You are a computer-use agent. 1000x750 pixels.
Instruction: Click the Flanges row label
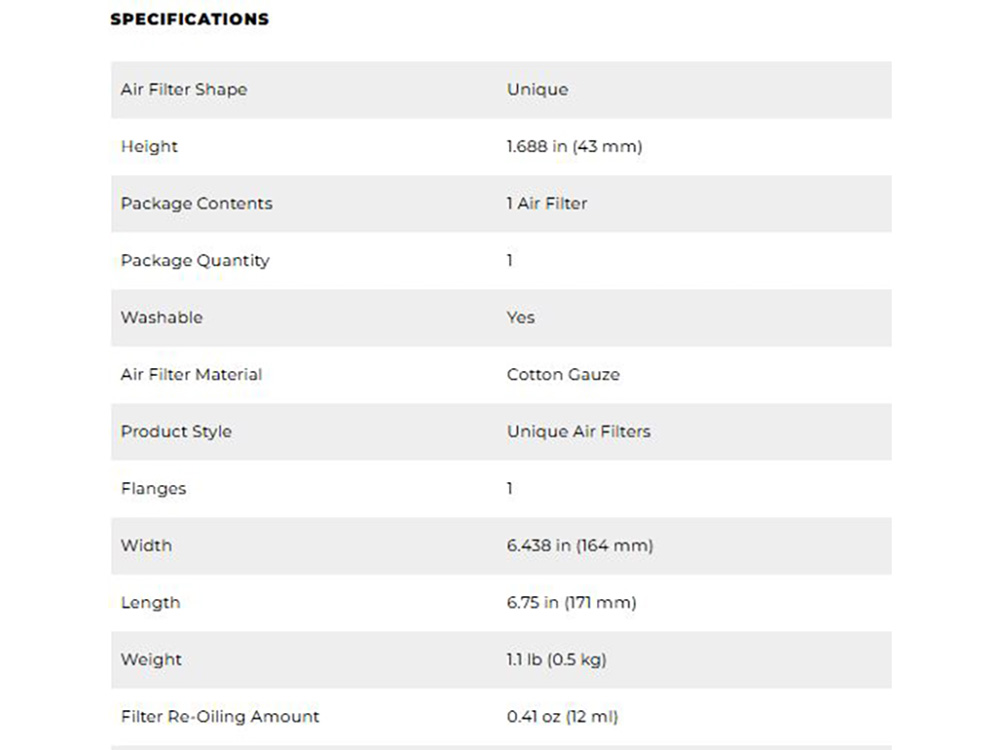pyautogui.click(x=153, y=488)
